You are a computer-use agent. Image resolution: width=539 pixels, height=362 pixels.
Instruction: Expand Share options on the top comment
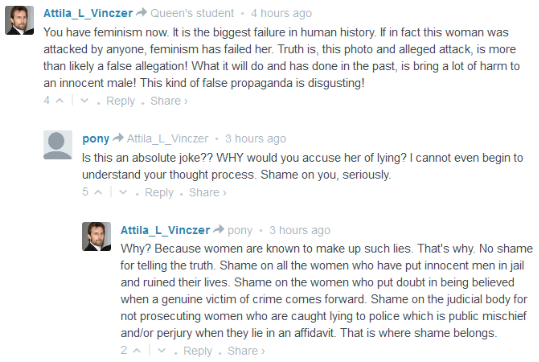169,101
